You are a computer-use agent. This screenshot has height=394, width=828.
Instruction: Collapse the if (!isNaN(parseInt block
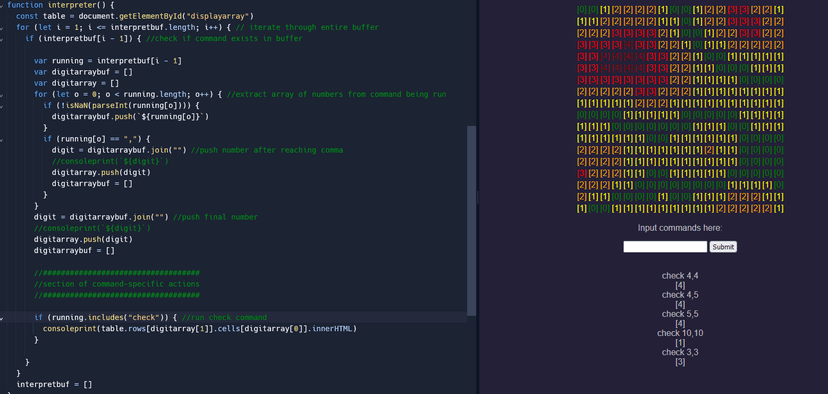2,106
